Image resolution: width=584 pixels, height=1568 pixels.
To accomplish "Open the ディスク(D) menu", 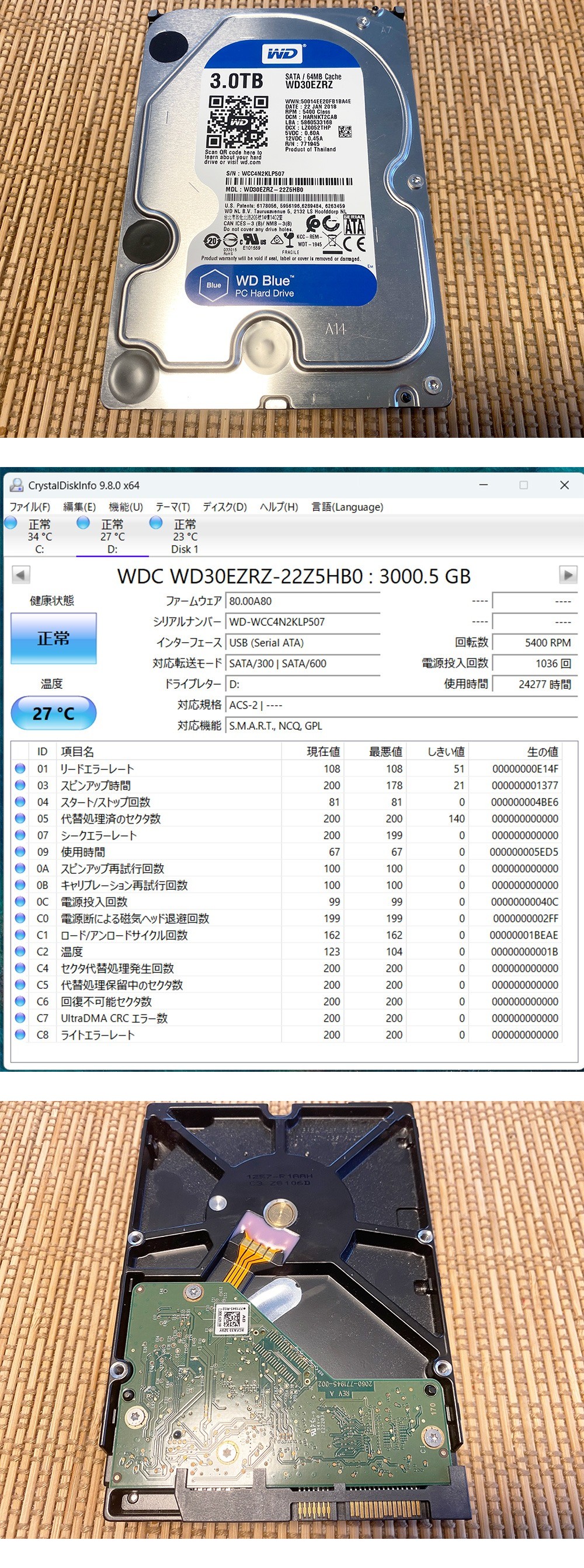I will pyautogui.click(x=225, y=507).
